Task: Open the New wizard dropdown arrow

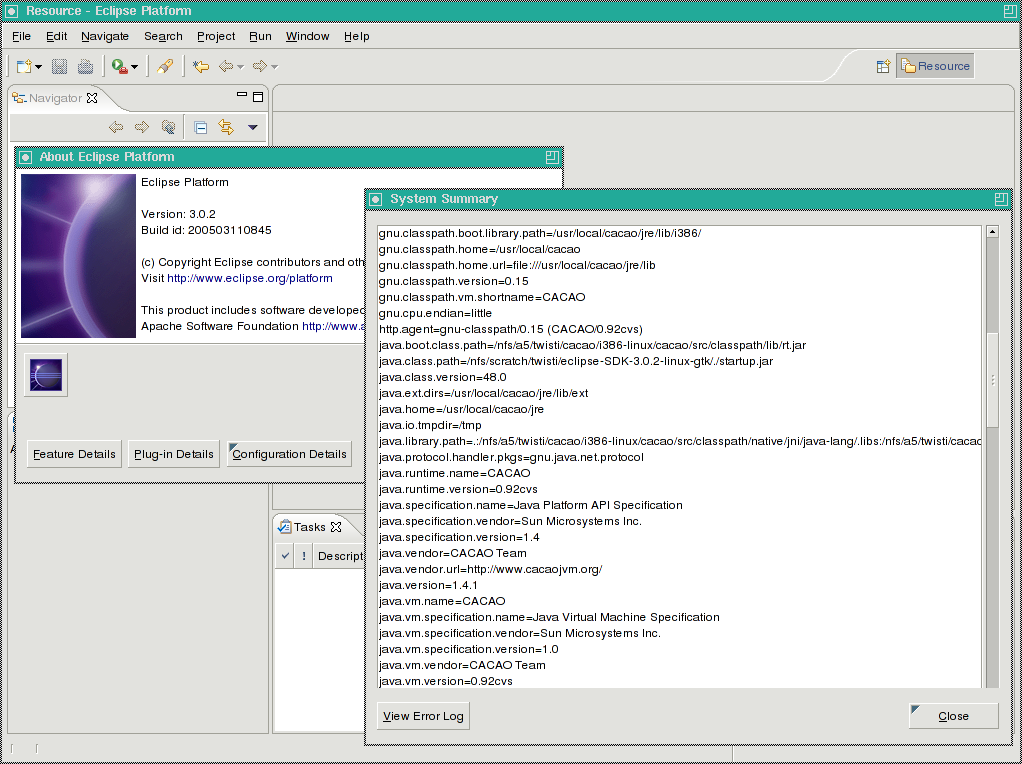Action: click(38, 66)
